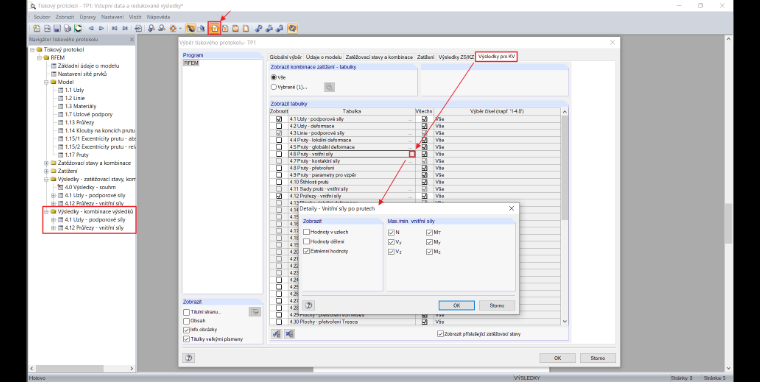Click the last highlighted toolbar icon at right
This screenshot has height=382, width=760.
[292, 29]
